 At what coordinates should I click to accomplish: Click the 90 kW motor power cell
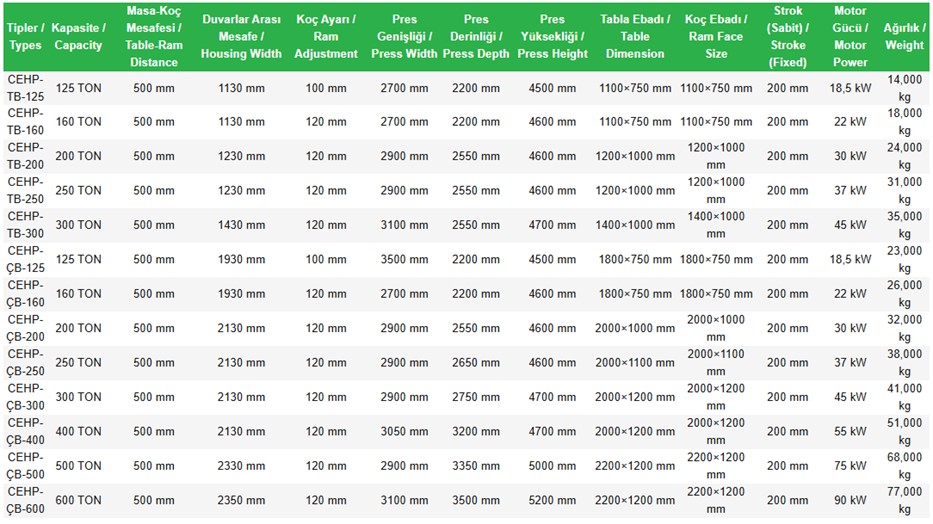(x=850, y=500)
